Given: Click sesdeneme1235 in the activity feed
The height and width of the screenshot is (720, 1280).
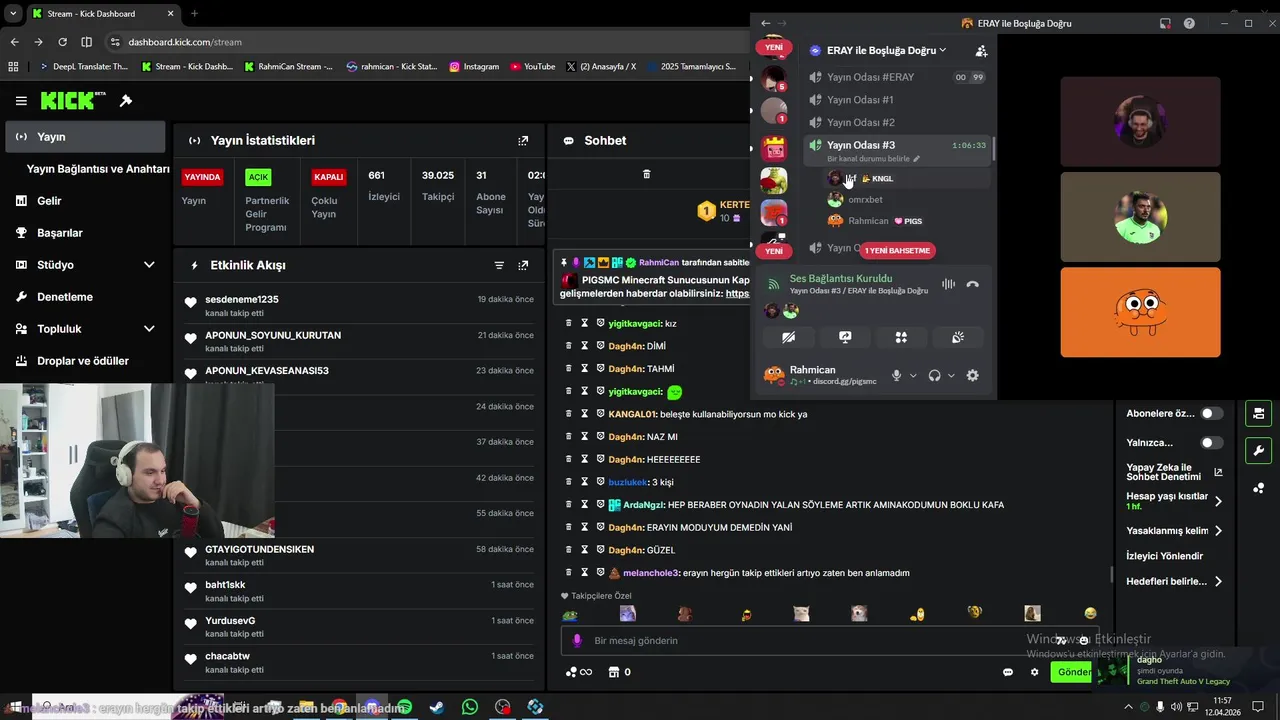Looking at the screenshot, I should pos(242,299).
